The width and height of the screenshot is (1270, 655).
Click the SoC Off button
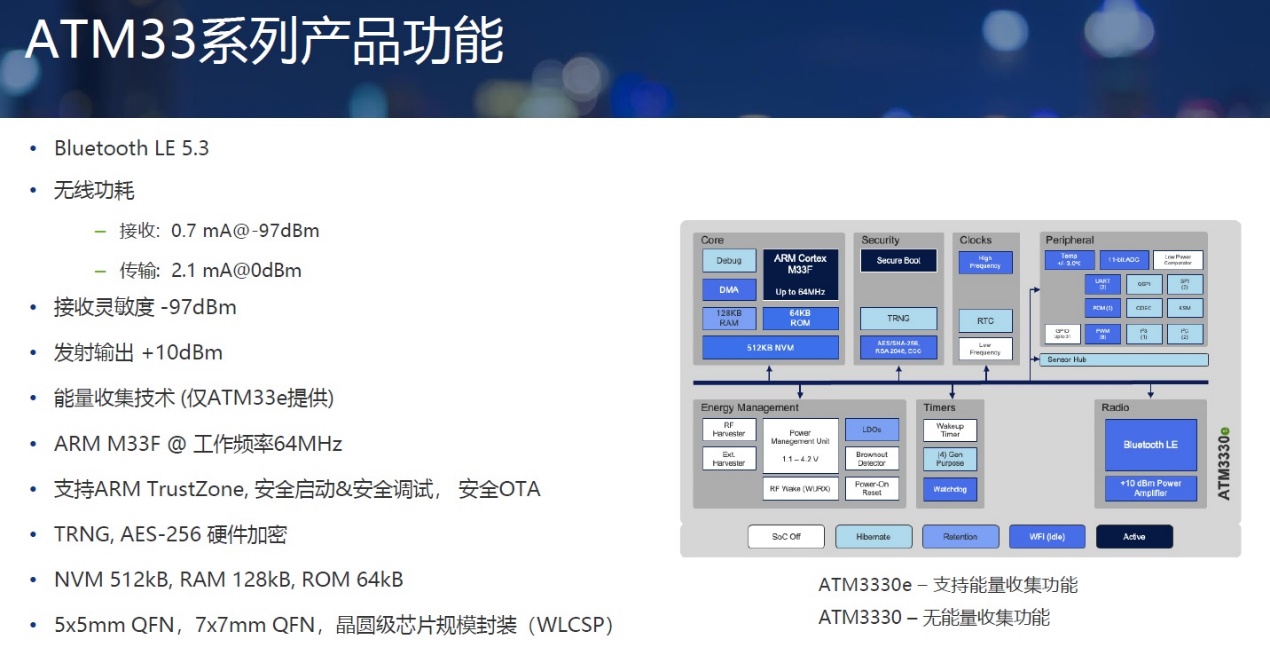786,536
